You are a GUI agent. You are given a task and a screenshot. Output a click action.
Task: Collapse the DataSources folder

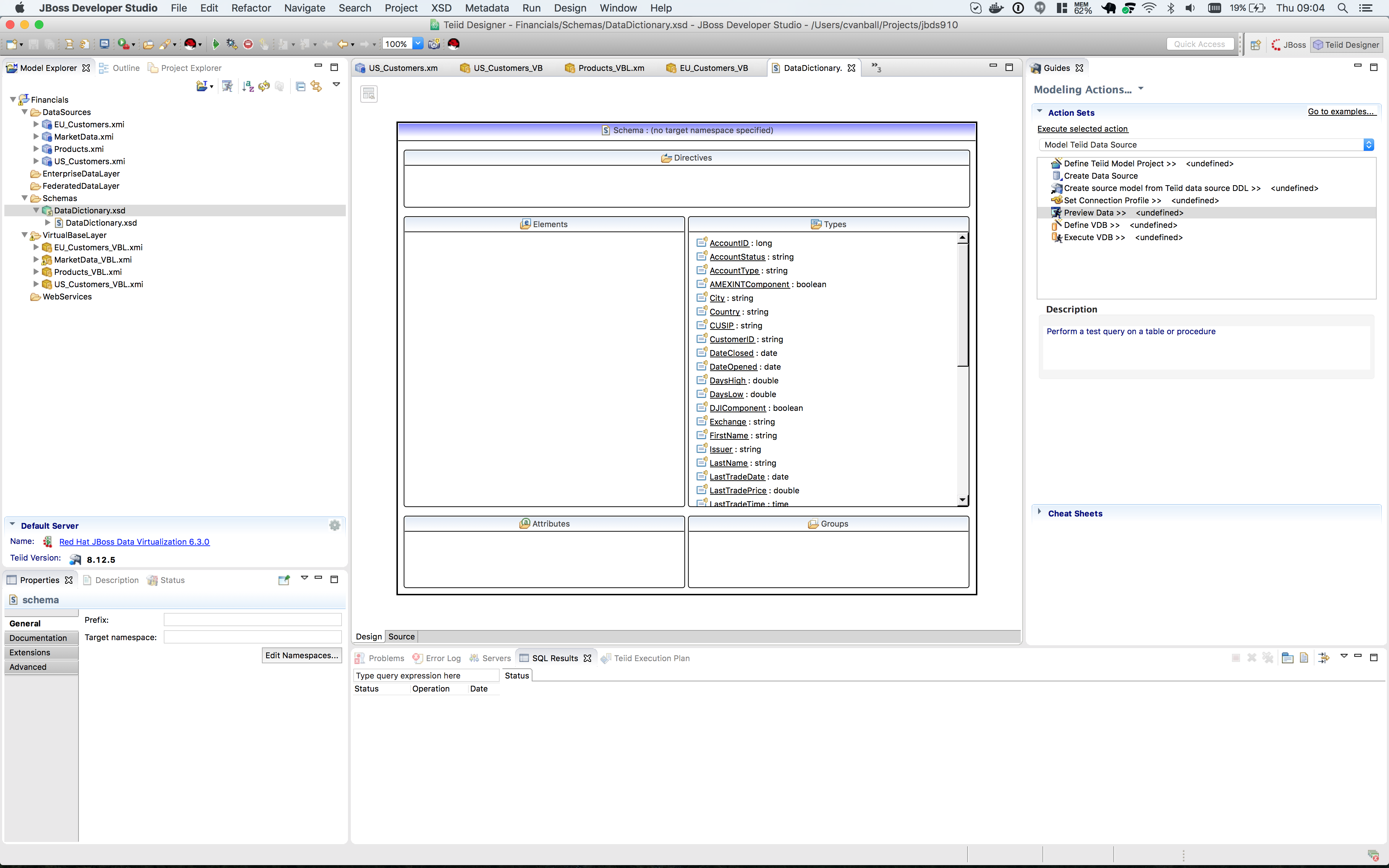[25, 112]
